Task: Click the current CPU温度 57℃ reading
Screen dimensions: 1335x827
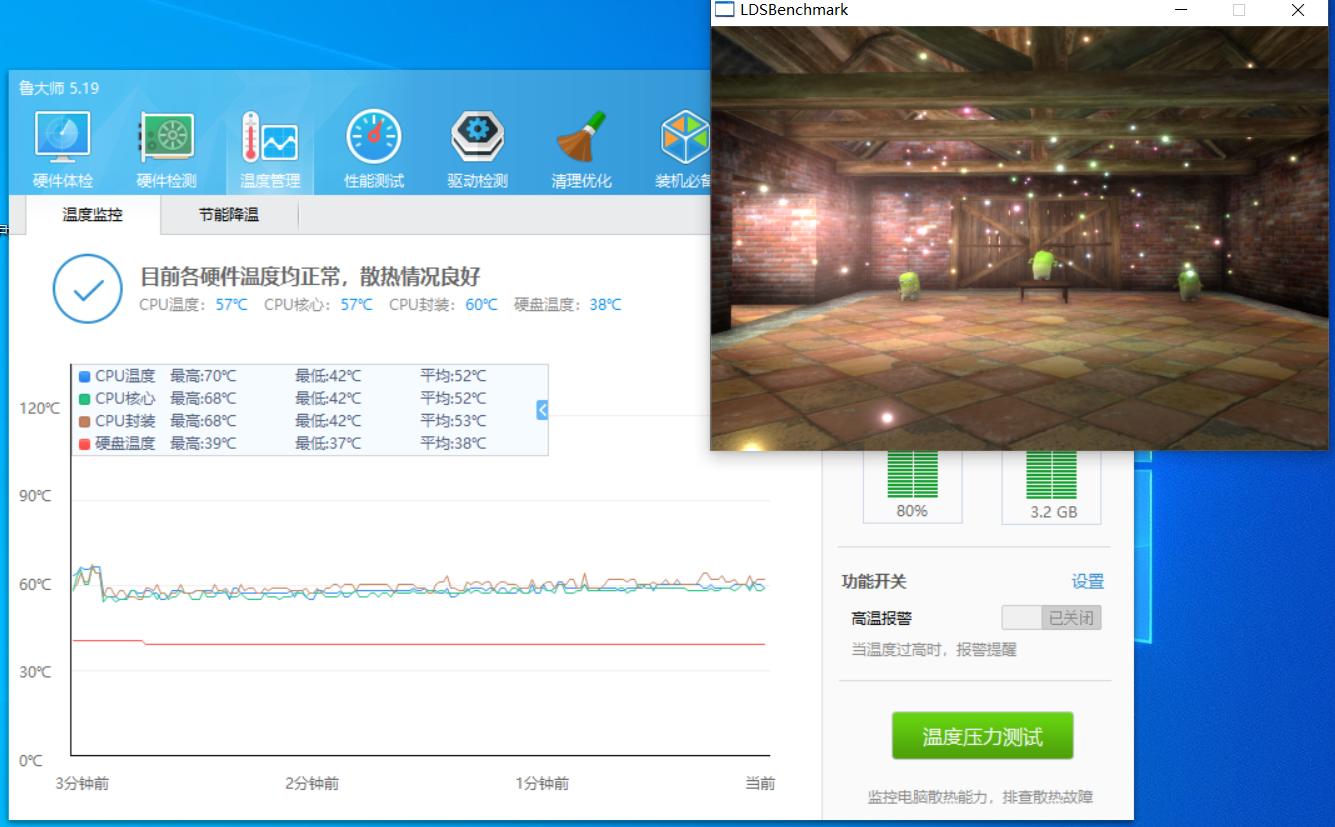Action: (x=231, y=305)
